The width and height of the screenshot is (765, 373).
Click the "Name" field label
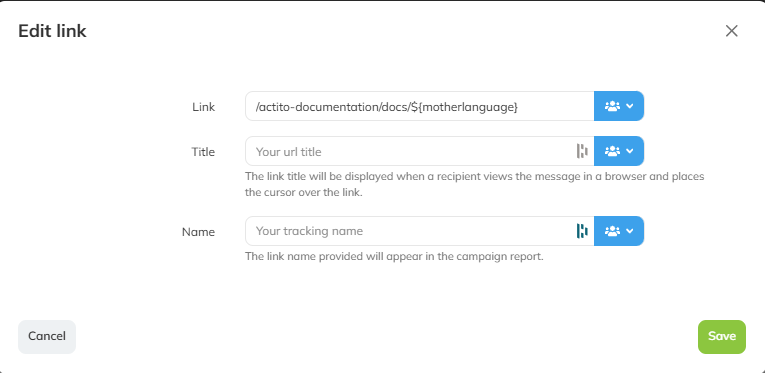click(198, 232)
